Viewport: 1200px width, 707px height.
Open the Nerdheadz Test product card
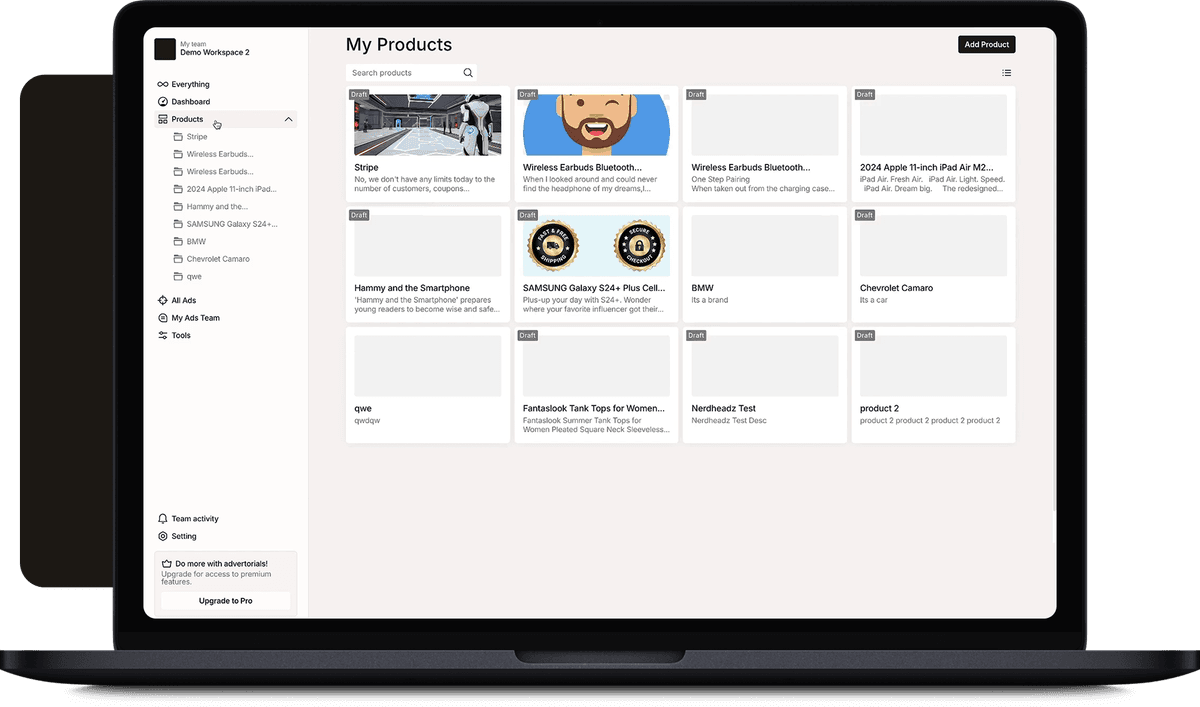[x=764, y=384]
